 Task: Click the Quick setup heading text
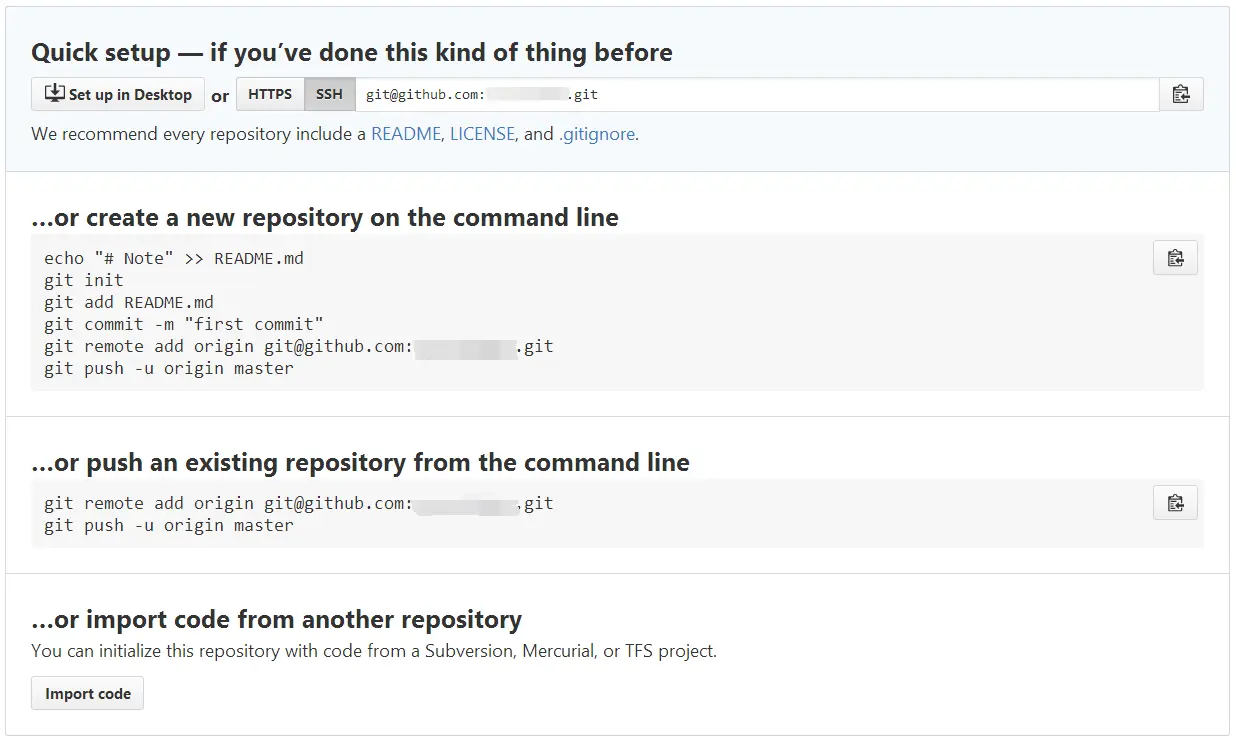(352, 52)
